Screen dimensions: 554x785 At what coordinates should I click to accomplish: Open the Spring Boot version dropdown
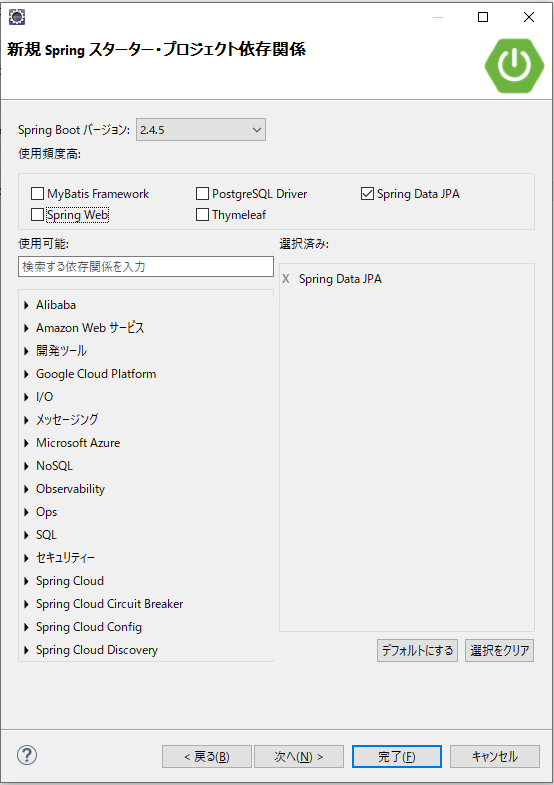(201, 130)
